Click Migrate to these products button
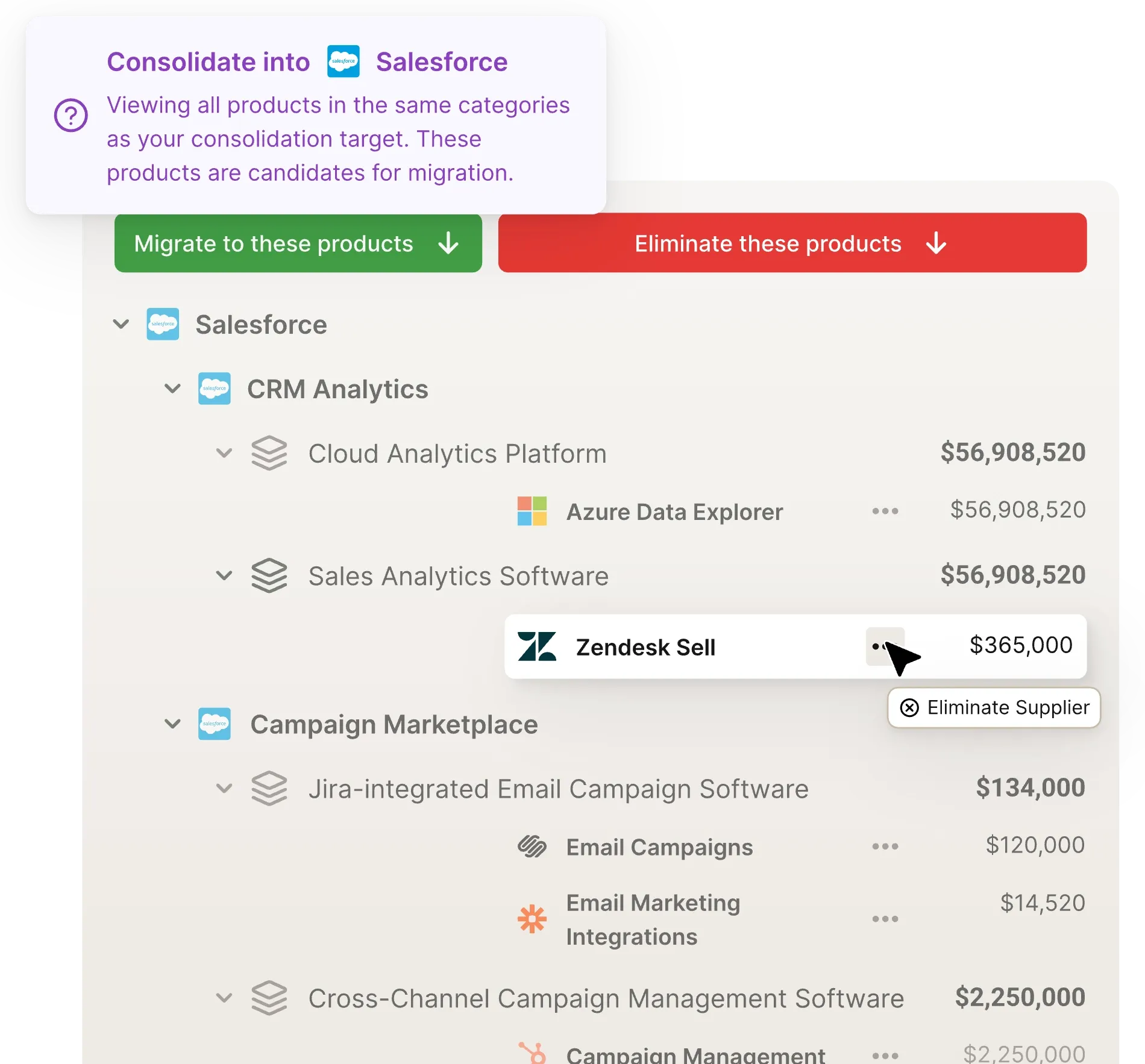 pos(298,243)
